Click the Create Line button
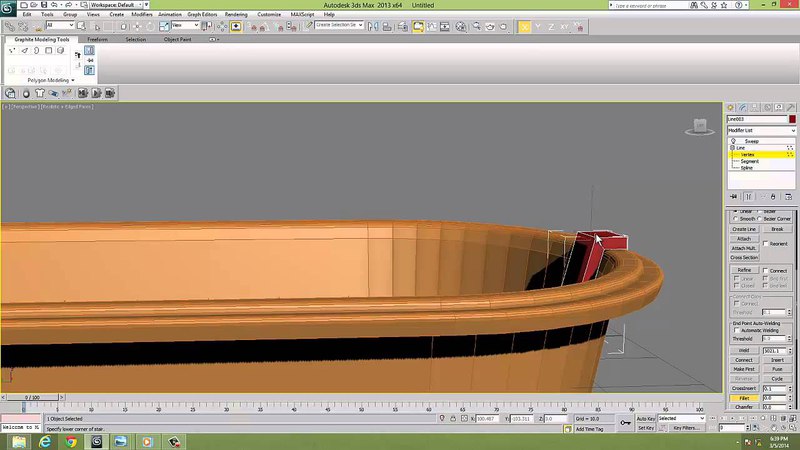 coord(744,229)
